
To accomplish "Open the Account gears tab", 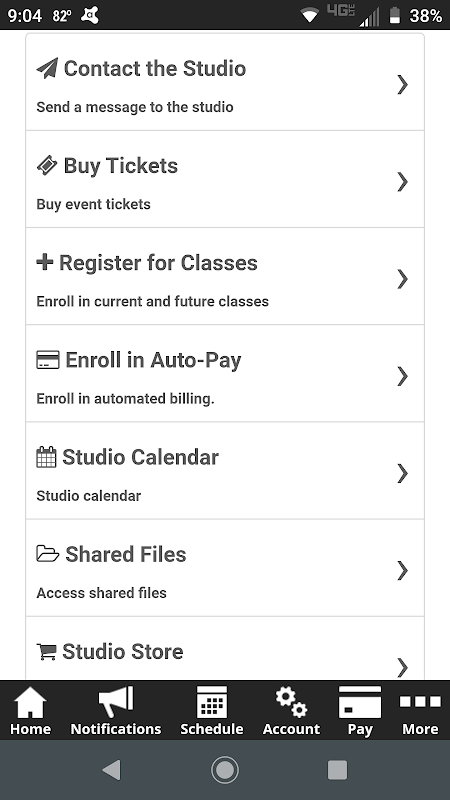I will point(291,710).
